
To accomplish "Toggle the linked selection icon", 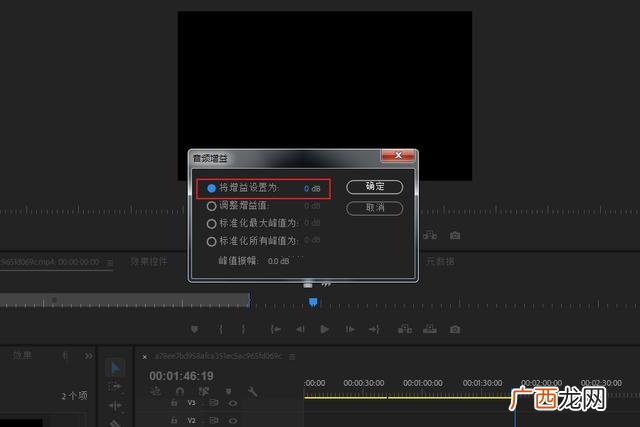I will [204, 391].
